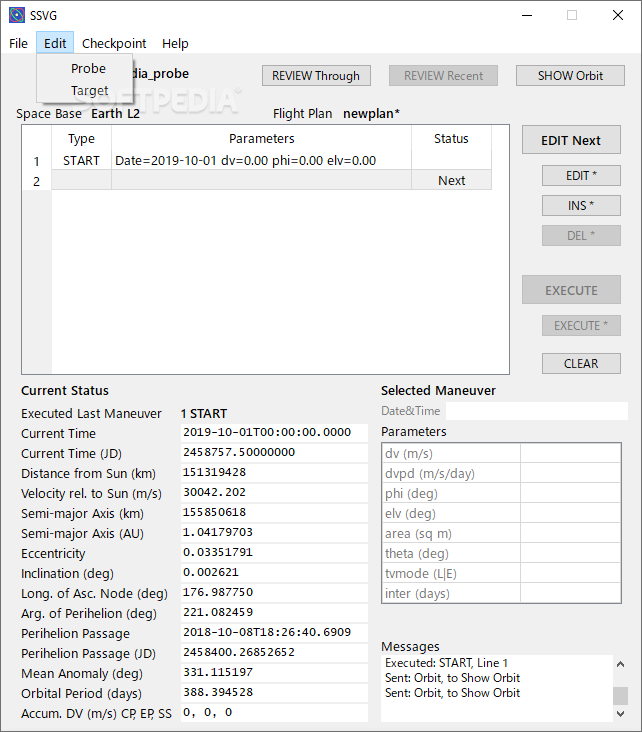Open the File menu
This screenshot has width=642, height=732.
(x=18, y=43)
